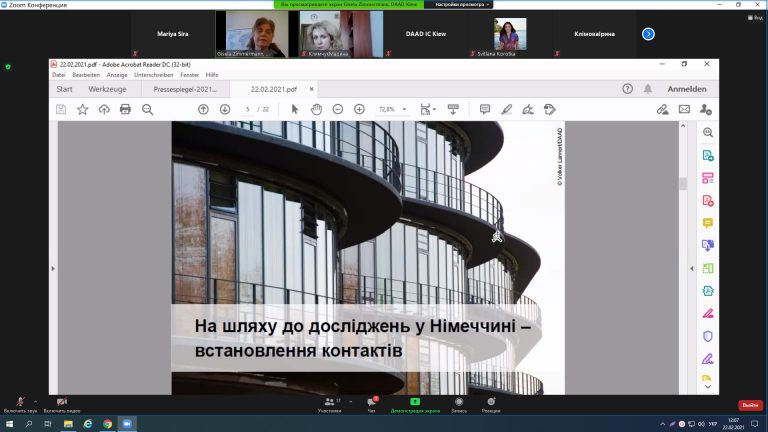Open the Bearbeiten menu
Viewport: 768px width, 432px height.
85,75
